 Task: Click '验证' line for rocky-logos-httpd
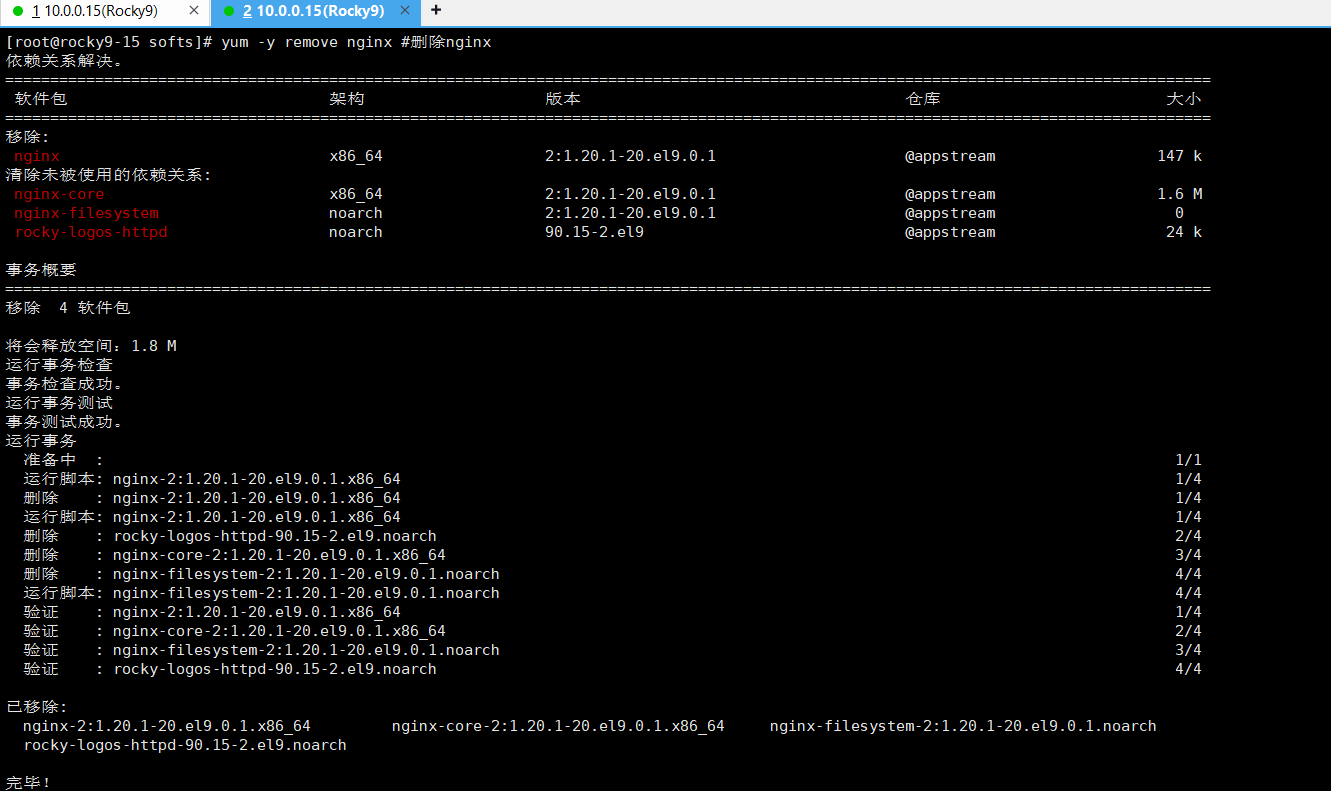click(230, 669)
